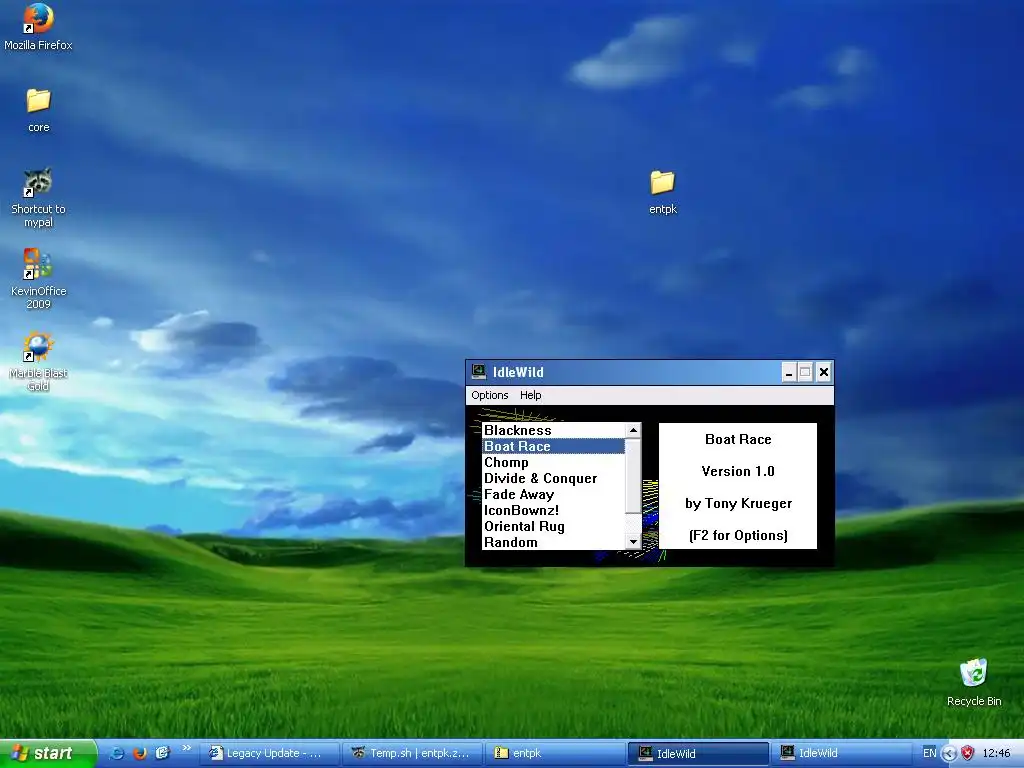1024x768 pixels.
Task: Select the core folder on desktop
Action: pos(39,110)
